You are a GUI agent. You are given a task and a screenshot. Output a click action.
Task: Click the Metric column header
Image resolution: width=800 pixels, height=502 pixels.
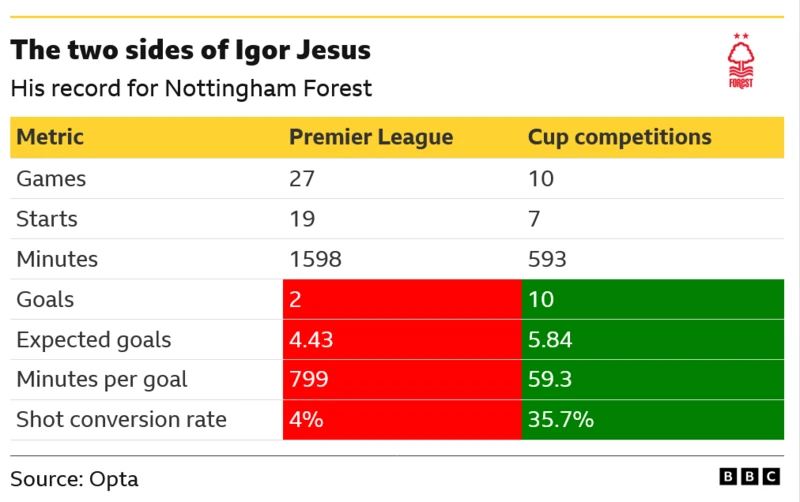click(50, 137)
